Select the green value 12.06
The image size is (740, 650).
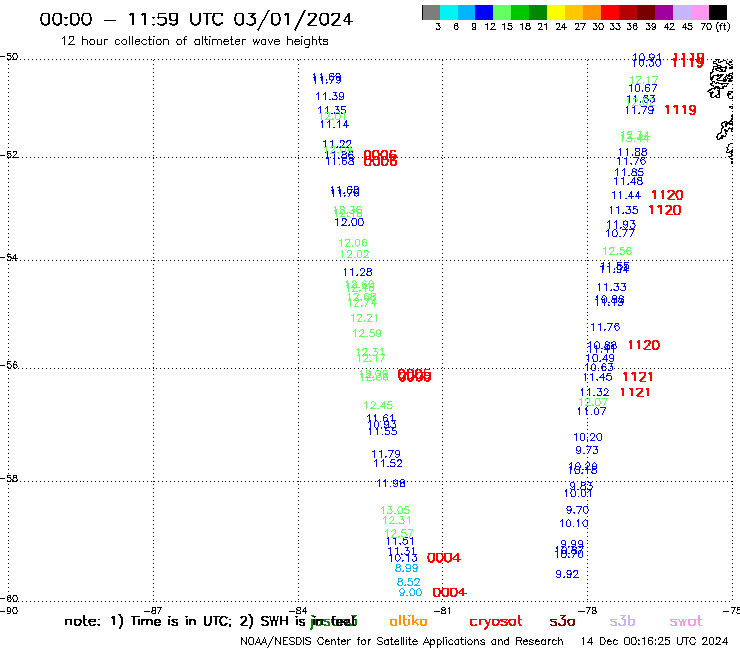[353, 243]
